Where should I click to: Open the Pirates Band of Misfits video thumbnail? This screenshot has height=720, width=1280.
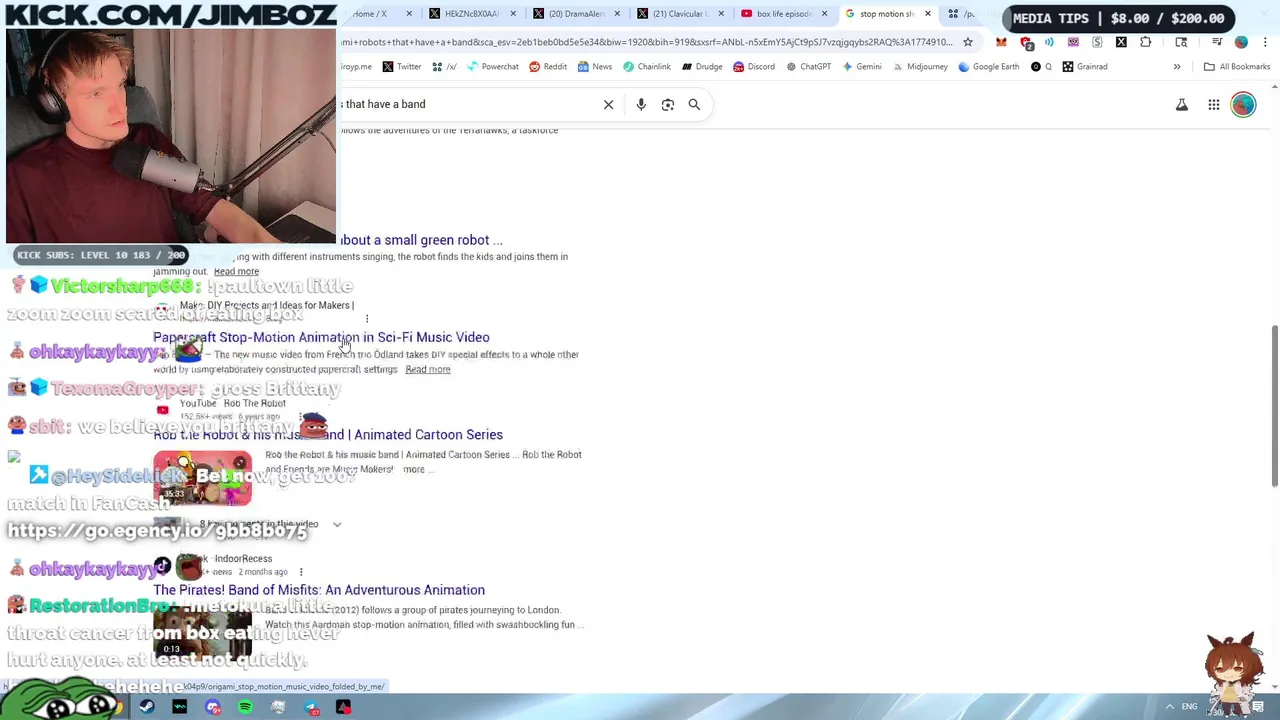click(x=203, y=634)
